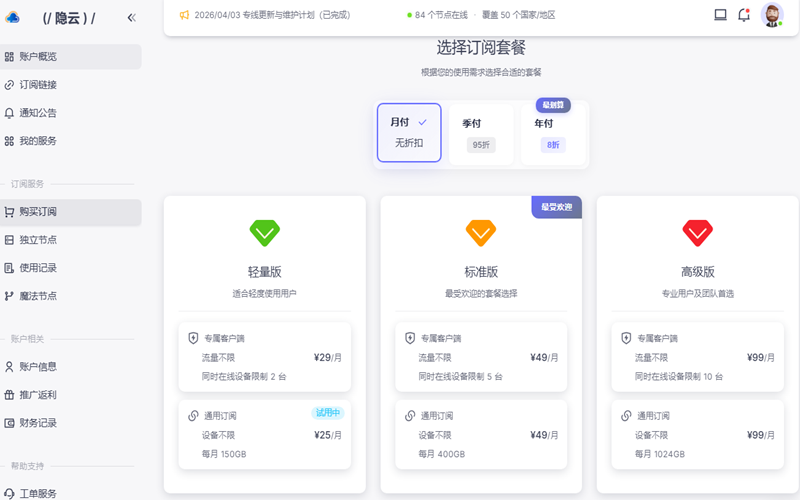Image resolution: width=800 pixels, height=500 pixels.
Task: Select 年付 8折 billing option
Action: 553,134
